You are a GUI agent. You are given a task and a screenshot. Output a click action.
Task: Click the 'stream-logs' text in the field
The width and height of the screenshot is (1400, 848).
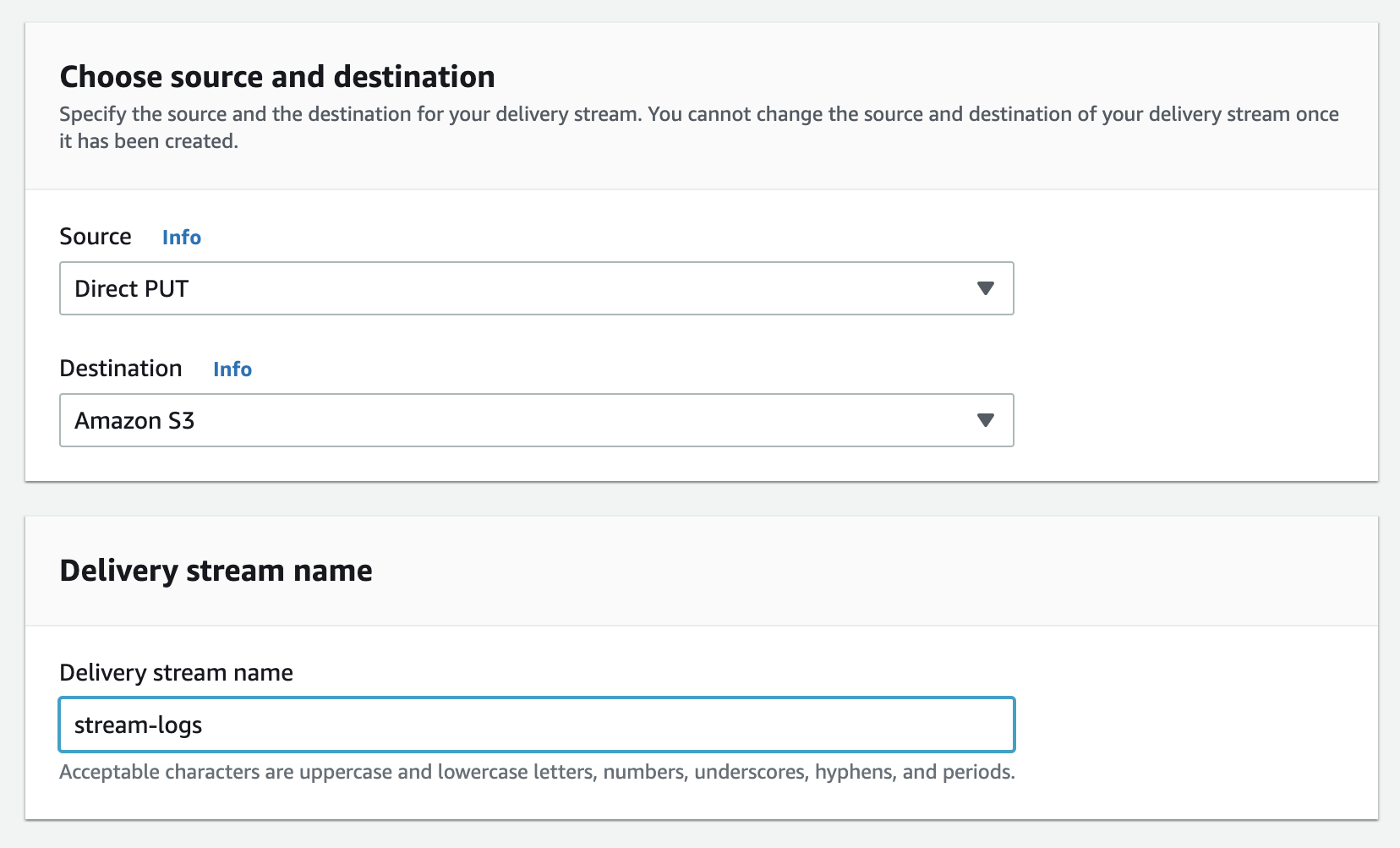tap(139, 725)
